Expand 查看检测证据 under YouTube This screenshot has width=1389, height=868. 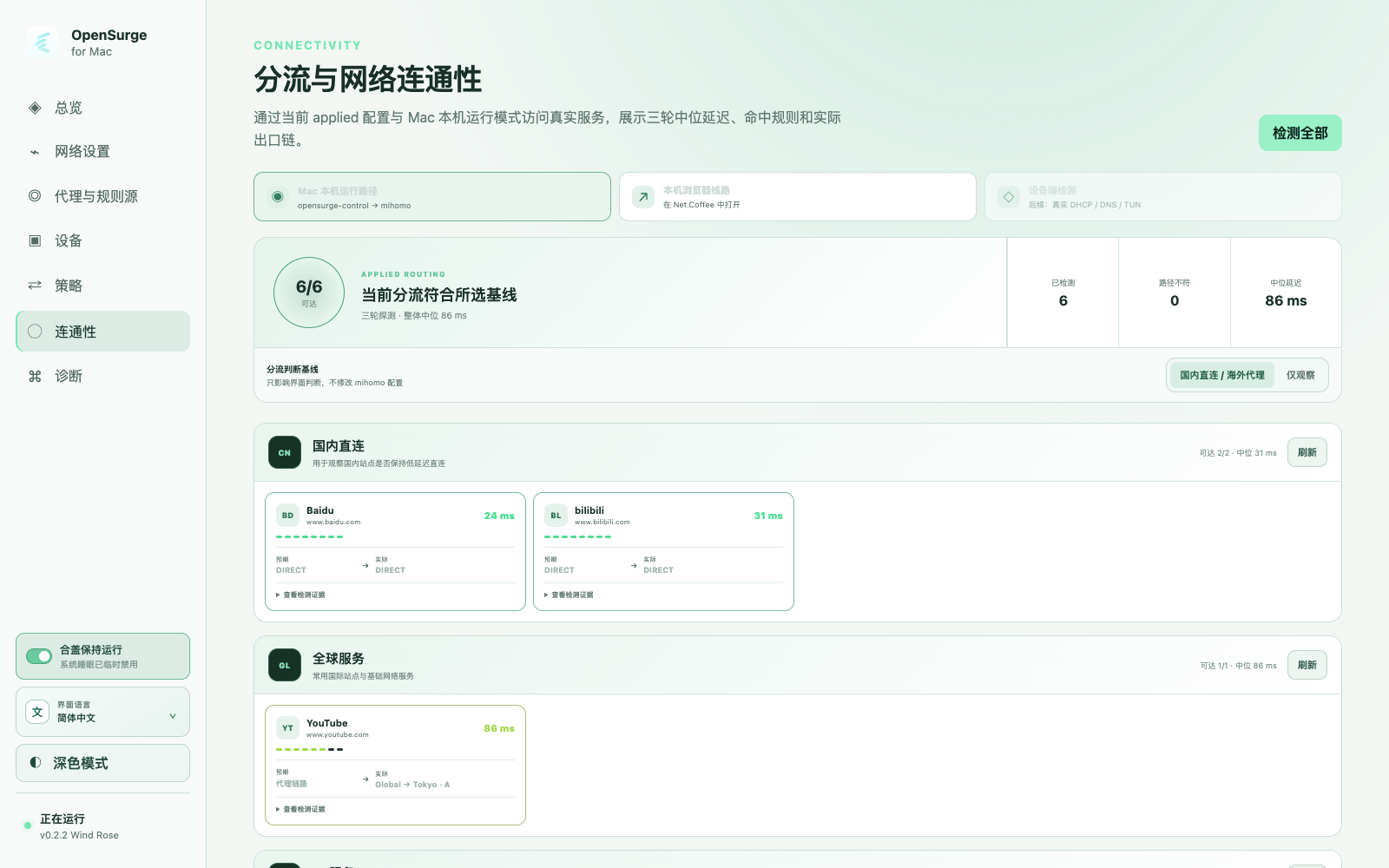point(301,809)
